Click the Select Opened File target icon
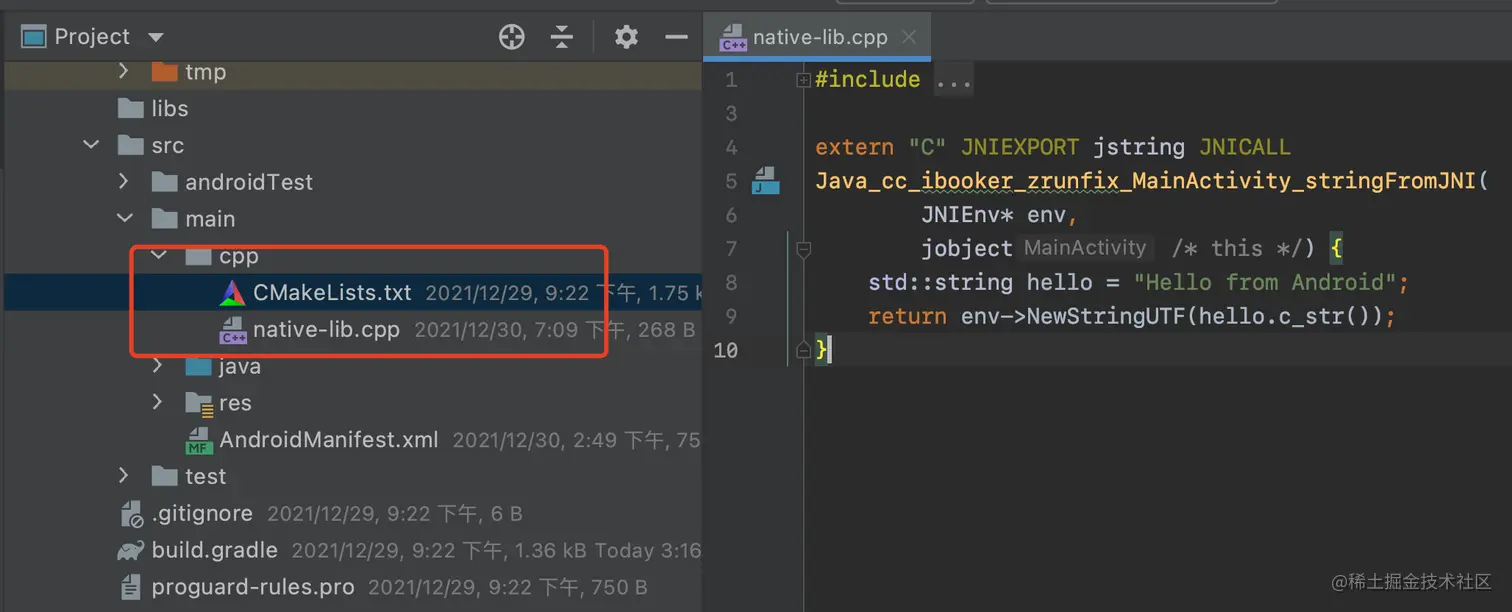The width and height of the screenshot is (1512, 612). 512,38
